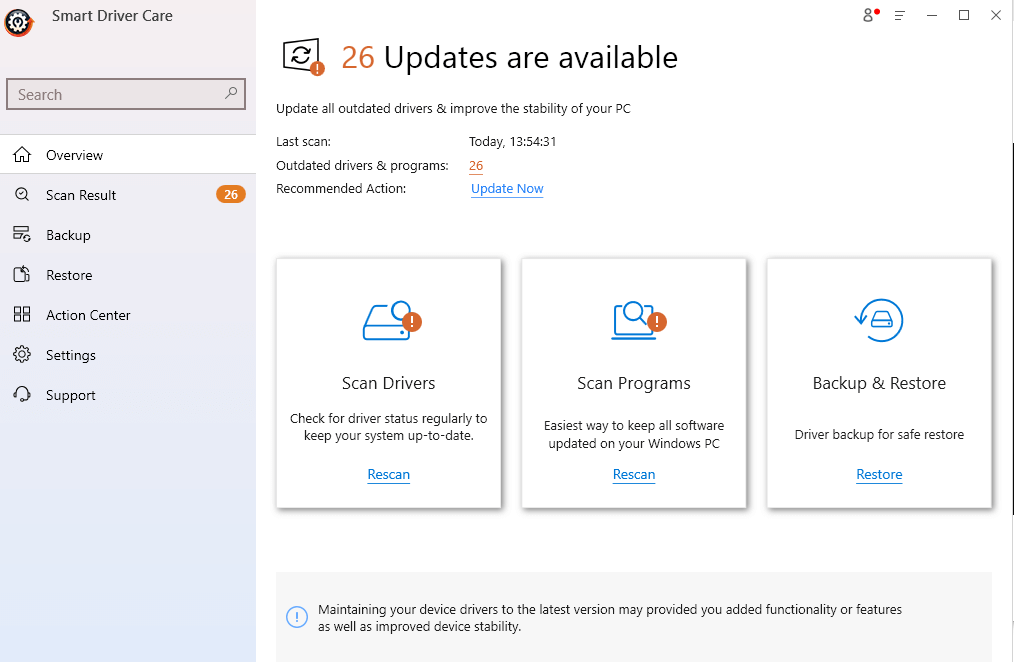The image size is (1014, 662).
Task: Click the magnifier icon in Search box
Action: tap(231, 93)
